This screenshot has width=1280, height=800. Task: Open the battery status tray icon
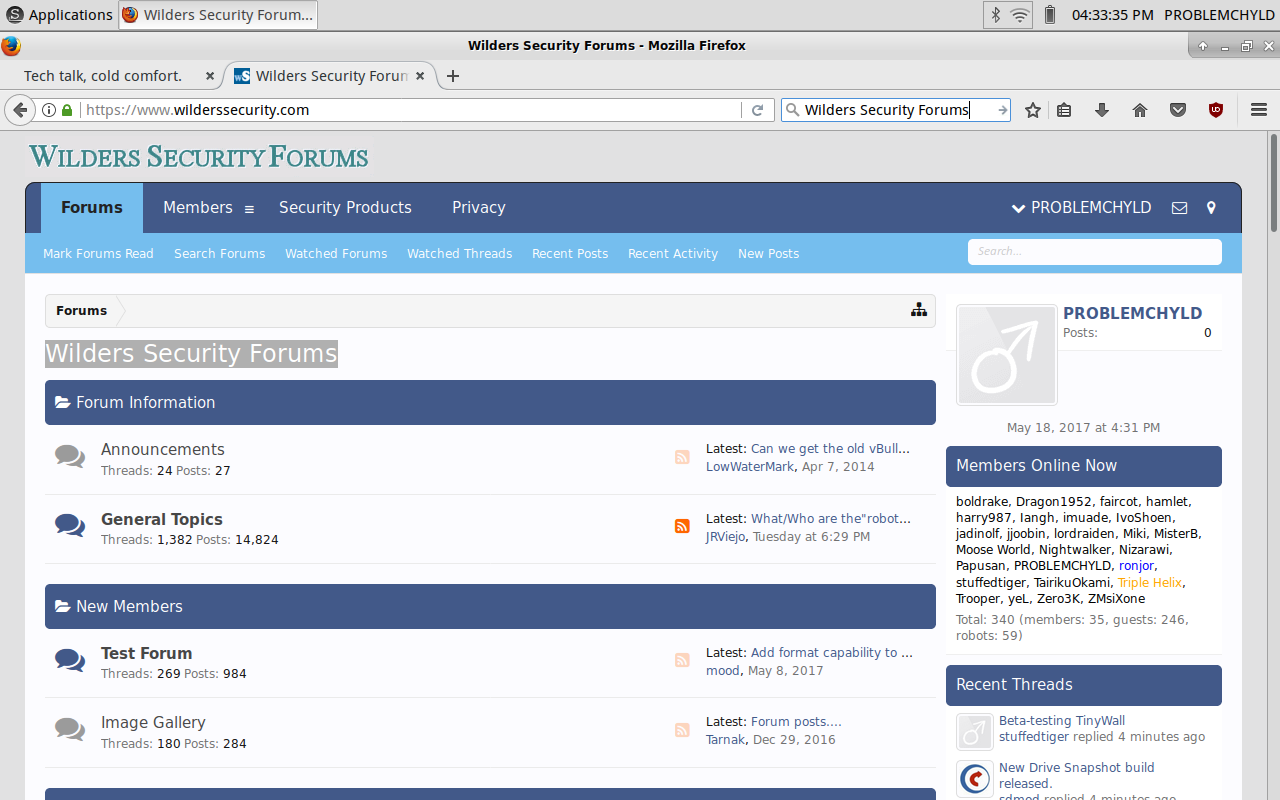tap(1050, 15)
